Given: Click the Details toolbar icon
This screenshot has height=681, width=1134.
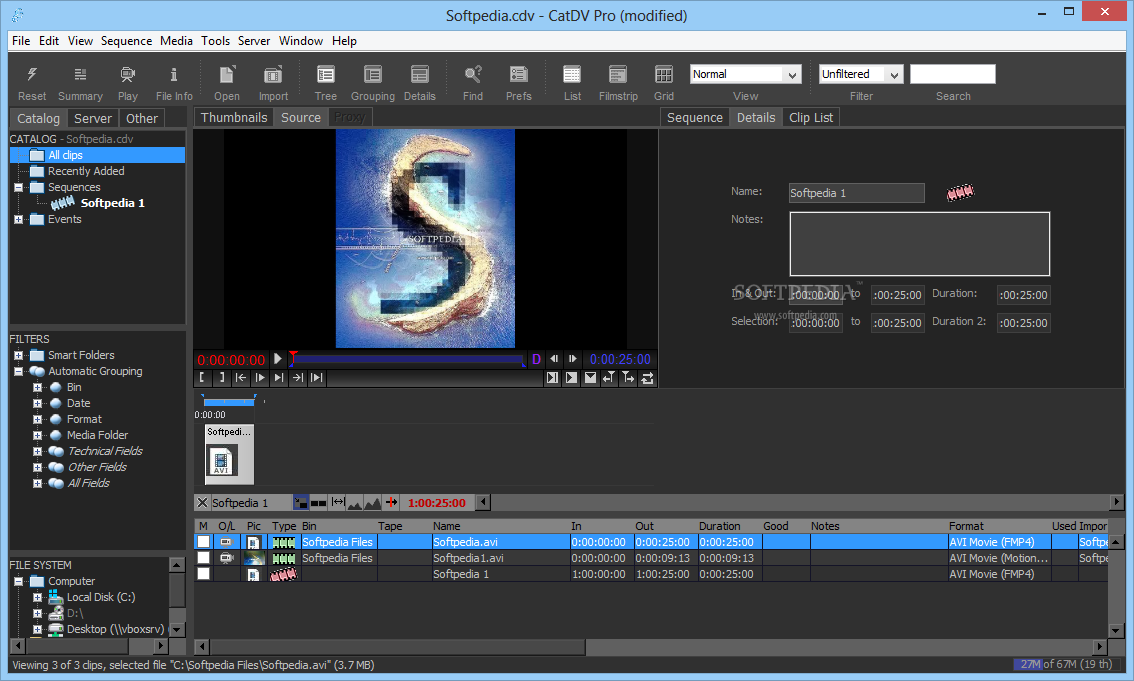Looking at the screenshot, I should (419, 74).
